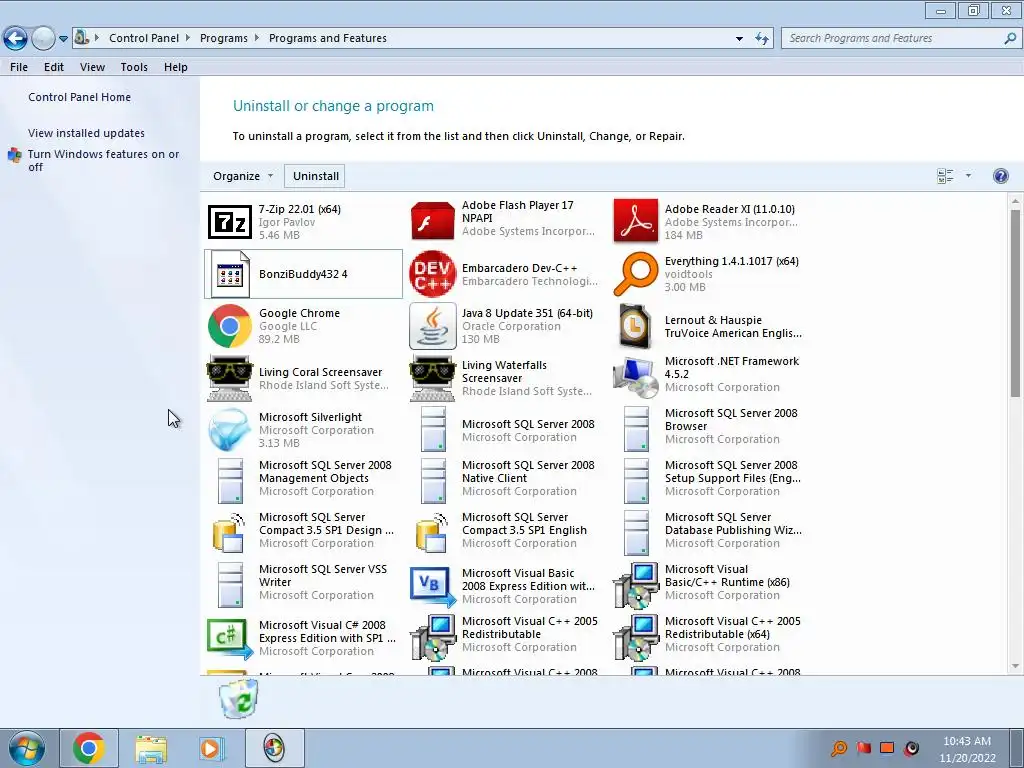This screenshot has width=1024, height=768.
Task: Click the Windows Start orb
Action: [x=27, y=748]
